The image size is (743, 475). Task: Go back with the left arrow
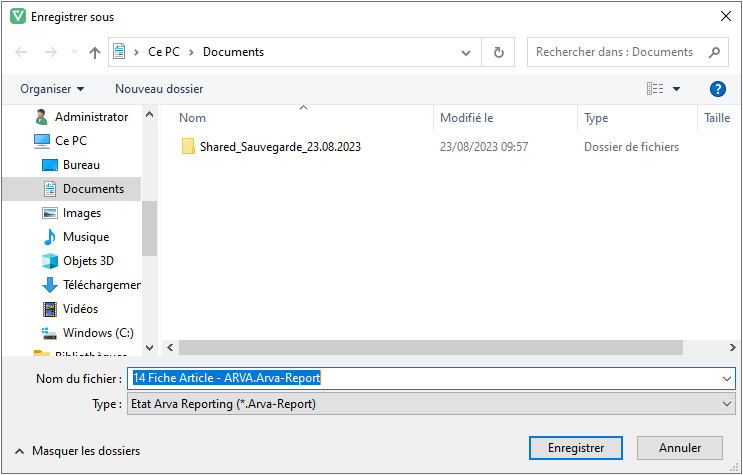[x=21, y=52]
